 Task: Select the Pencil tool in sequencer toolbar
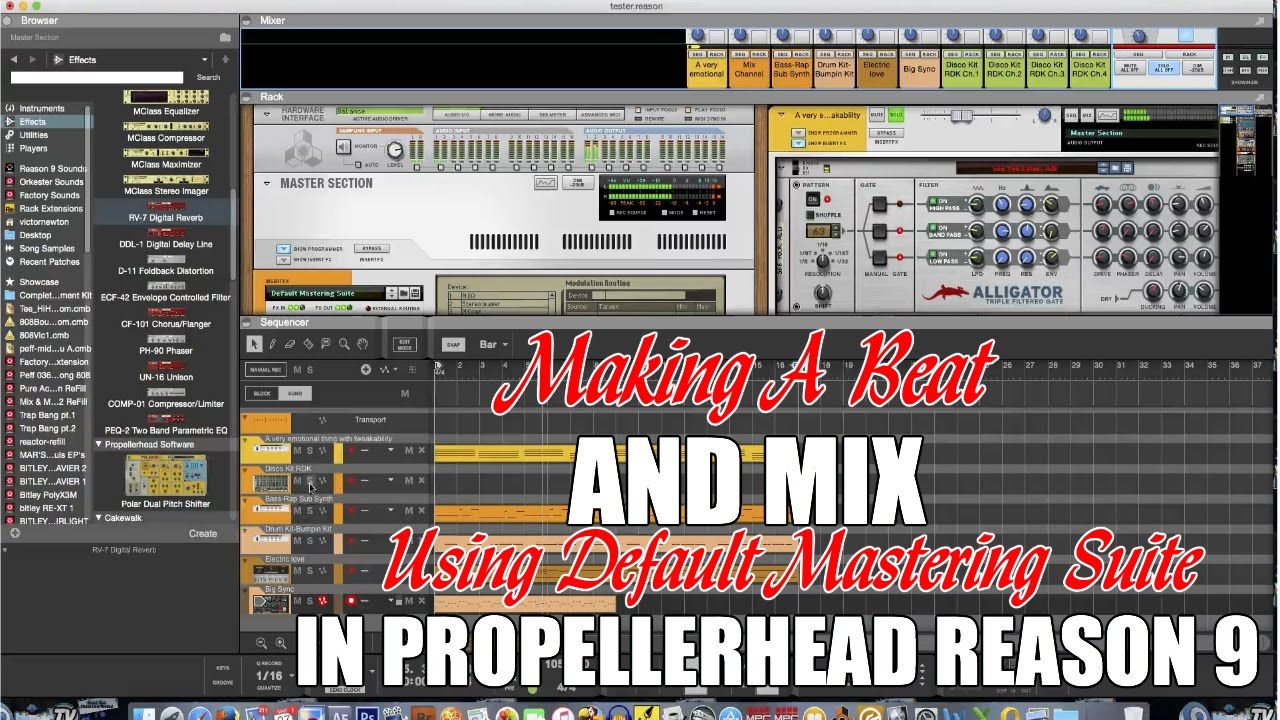[272, 344]
